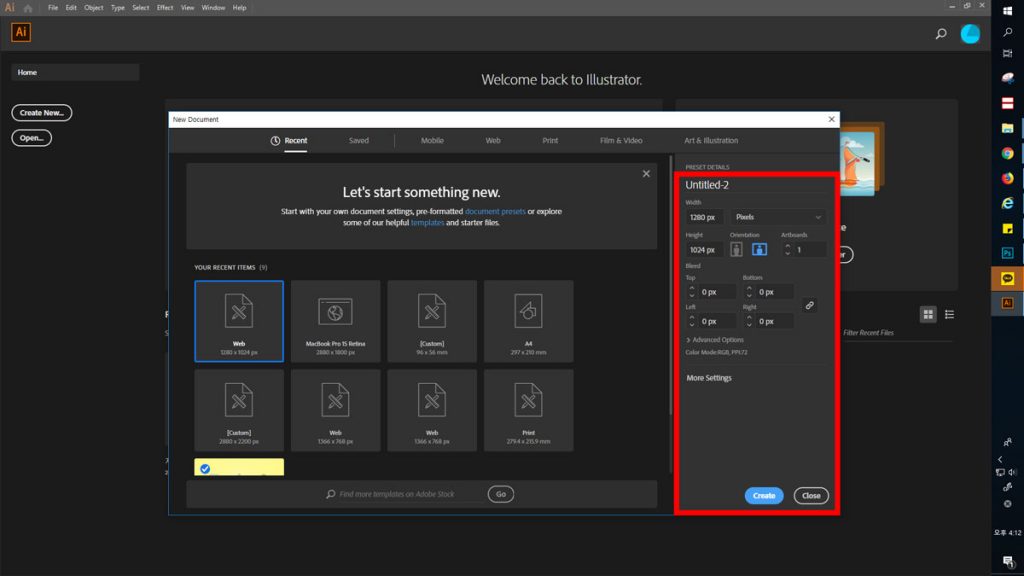Switch recent files to list view

point(950,315)
